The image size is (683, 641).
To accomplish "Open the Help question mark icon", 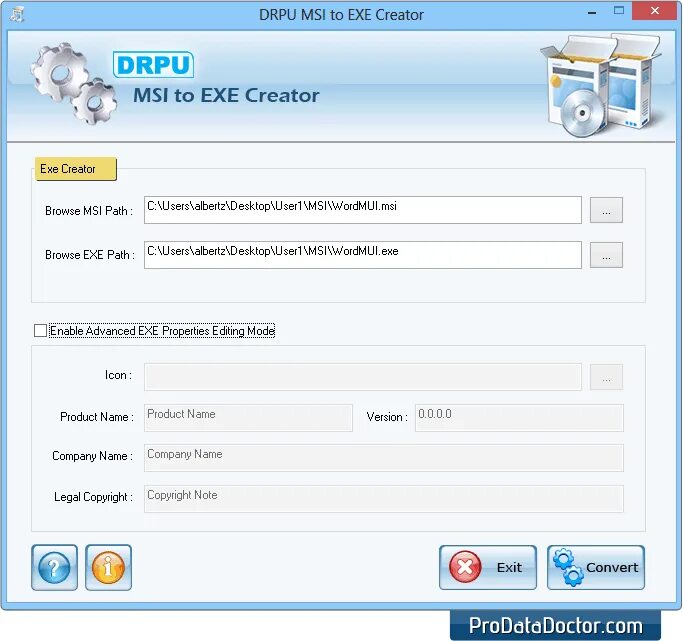I will tap(54, 567).
